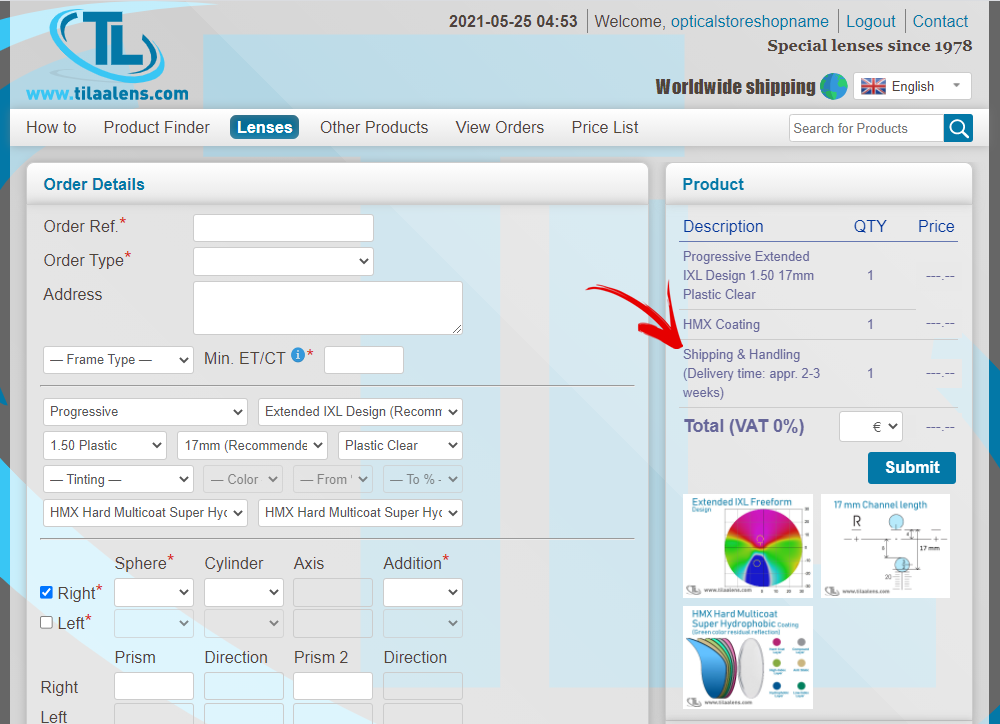This screenshot has height=724, width=1000.
Task: Open the 17 mm Channel length diagram
Action: [885, 545]
